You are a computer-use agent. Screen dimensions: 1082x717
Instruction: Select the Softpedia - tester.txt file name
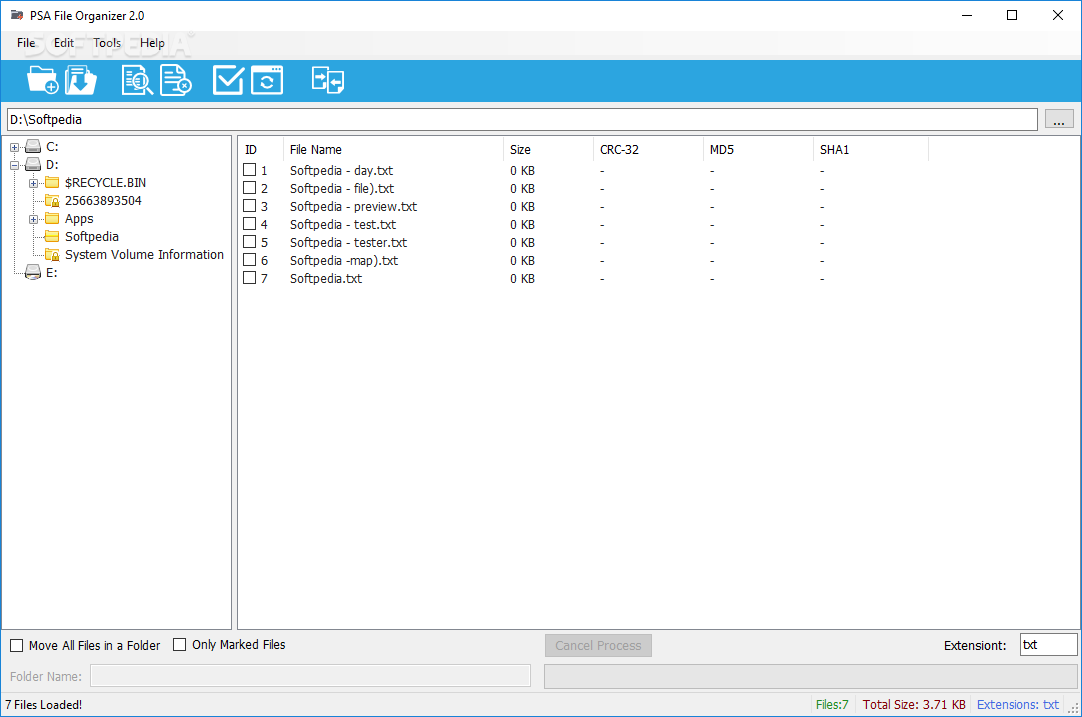click(x=348, y=242)
